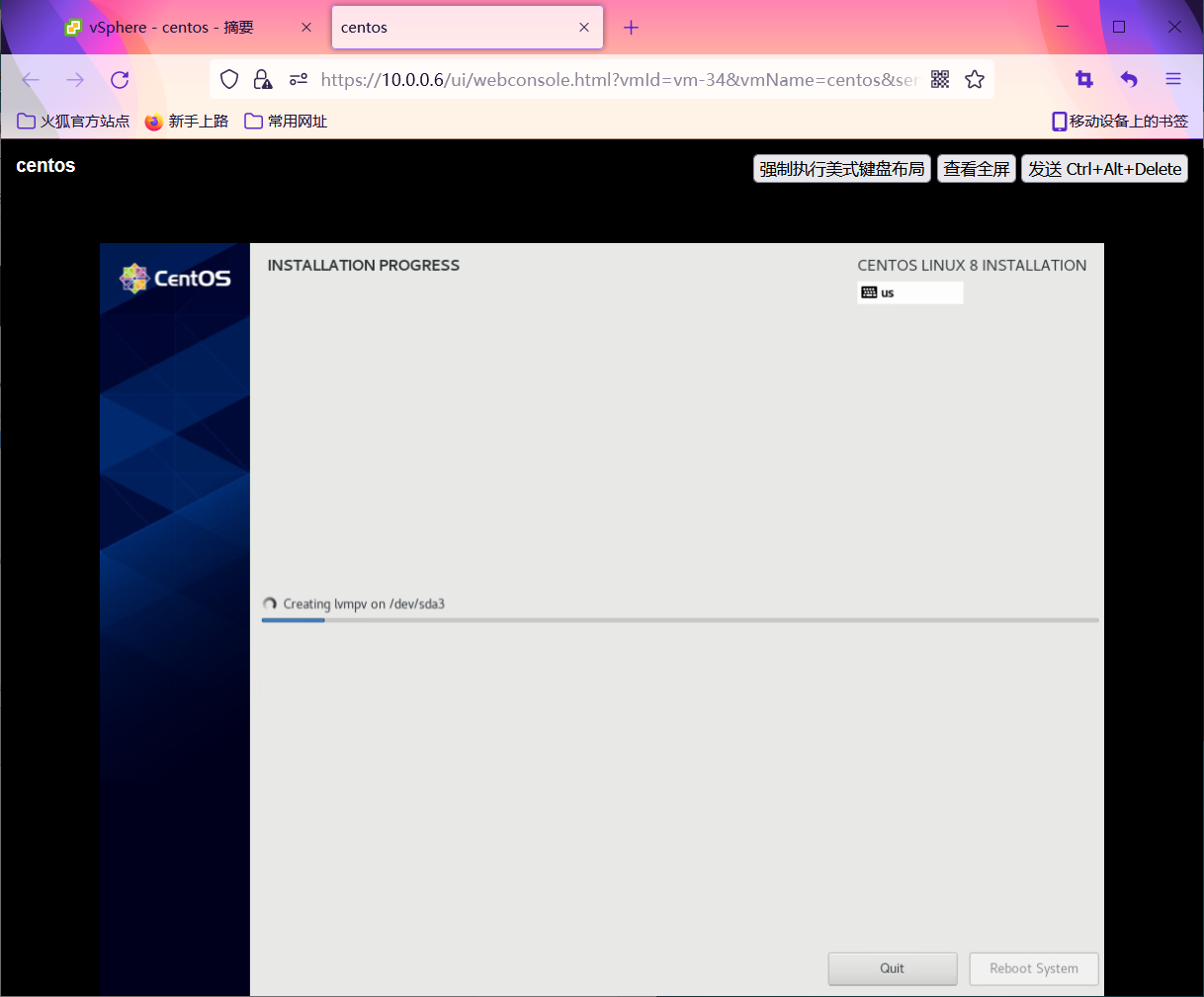Click CENTOS LINUX 8 INSTALLATION text
Screen dimensions: 1204x997
coord(972,265)
